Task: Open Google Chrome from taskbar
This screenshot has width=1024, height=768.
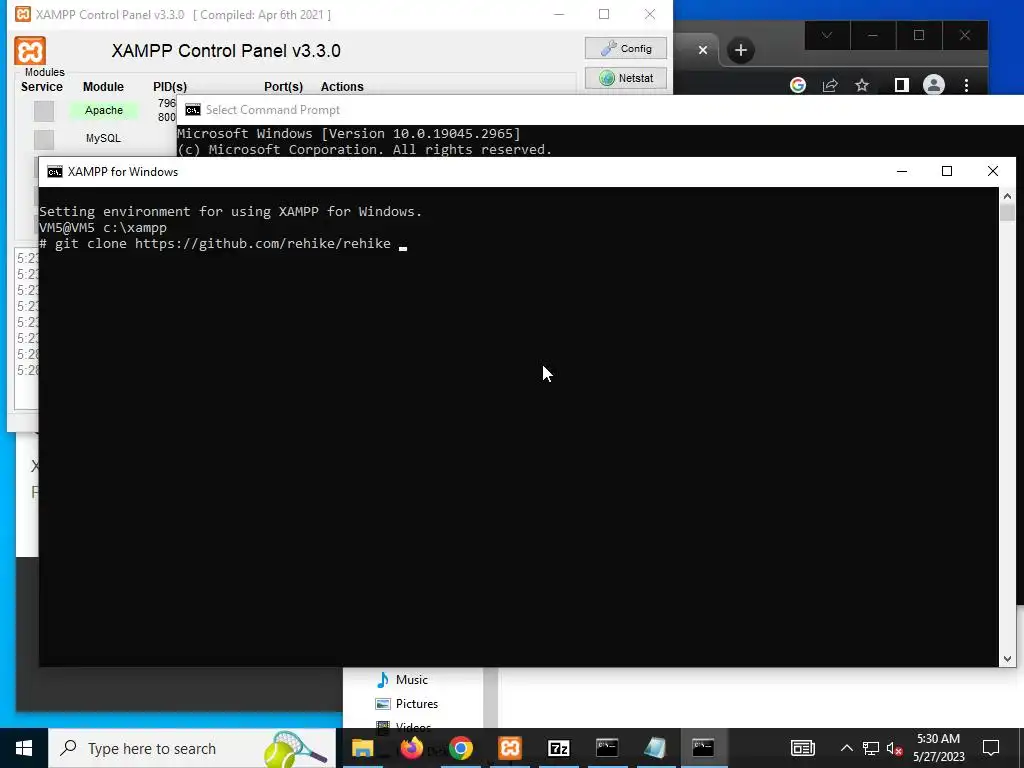Action: tap(460, 748)
